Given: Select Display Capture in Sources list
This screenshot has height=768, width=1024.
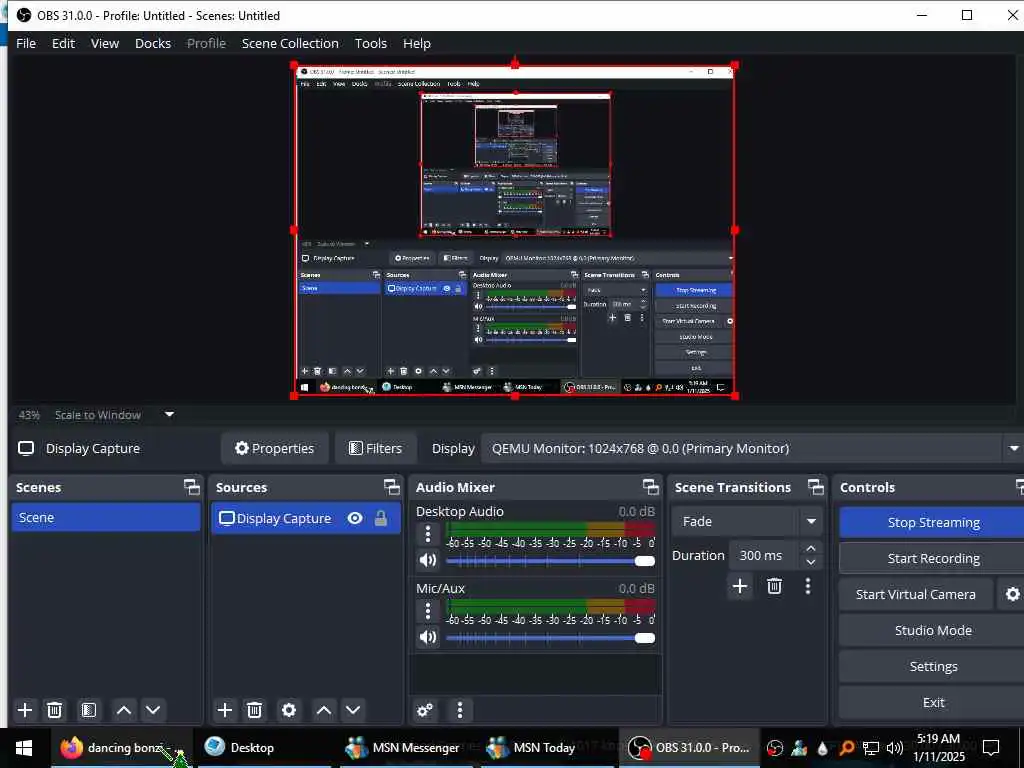Looking at the screenshot, I should point(306,519).
